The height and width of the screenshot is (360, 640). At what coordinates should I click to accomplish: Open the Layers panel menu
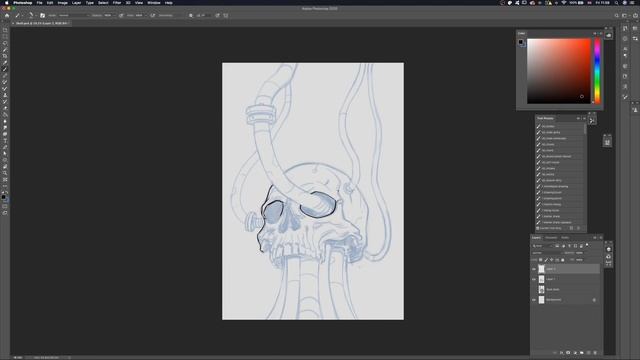pos(601,238)
